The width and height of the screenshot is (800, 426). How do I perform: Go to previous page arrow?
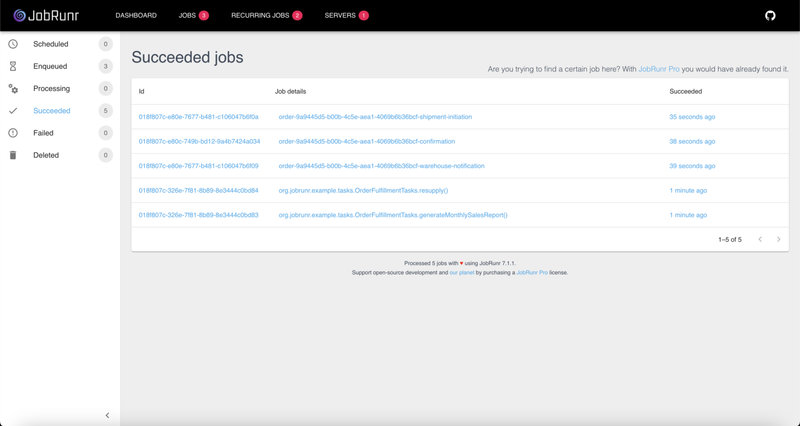pos(760,239)
